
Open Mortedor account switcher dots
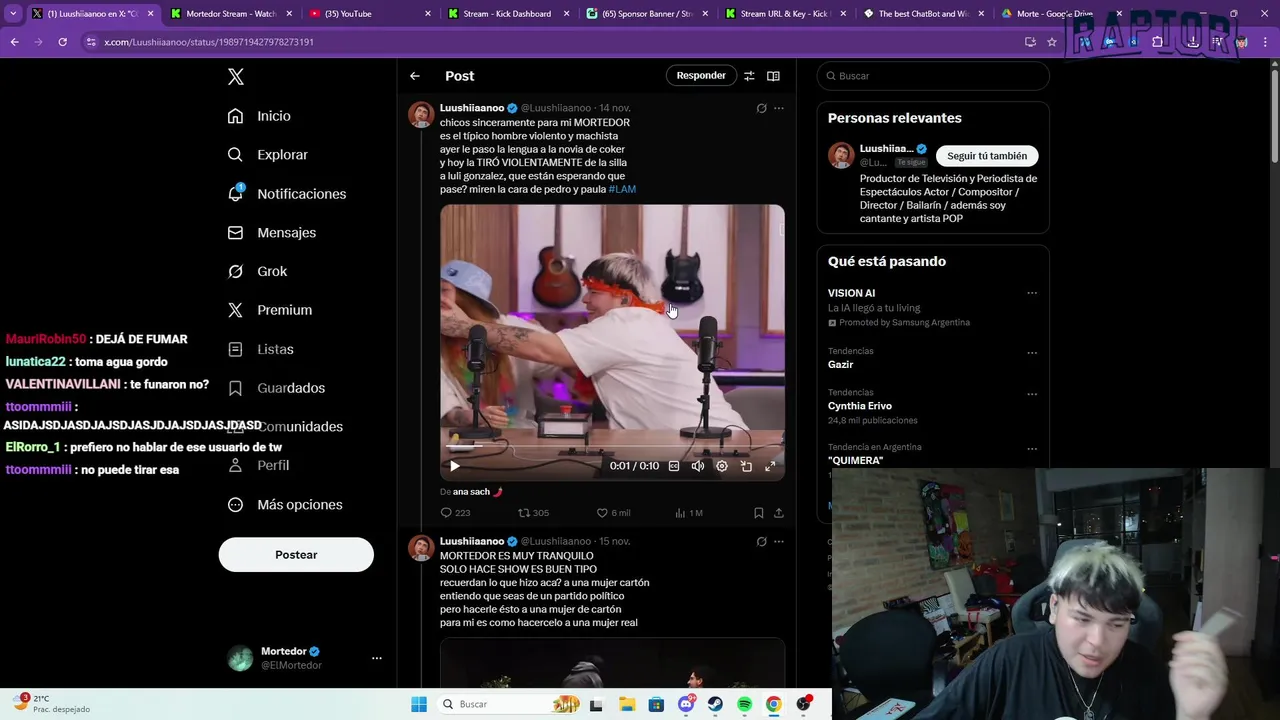(377, 658)
